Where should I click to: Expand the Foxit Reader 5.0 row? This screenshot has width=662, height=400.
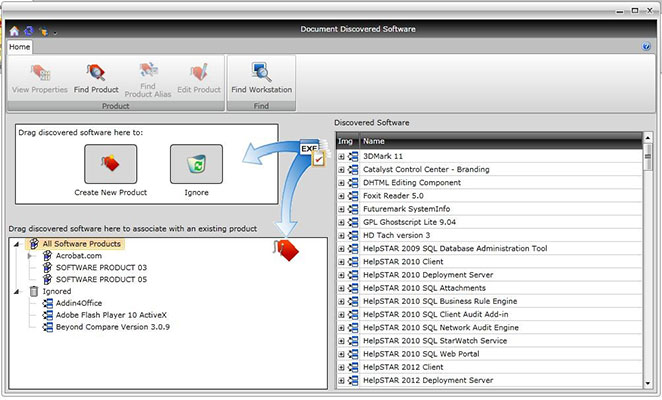pos(341,196)
